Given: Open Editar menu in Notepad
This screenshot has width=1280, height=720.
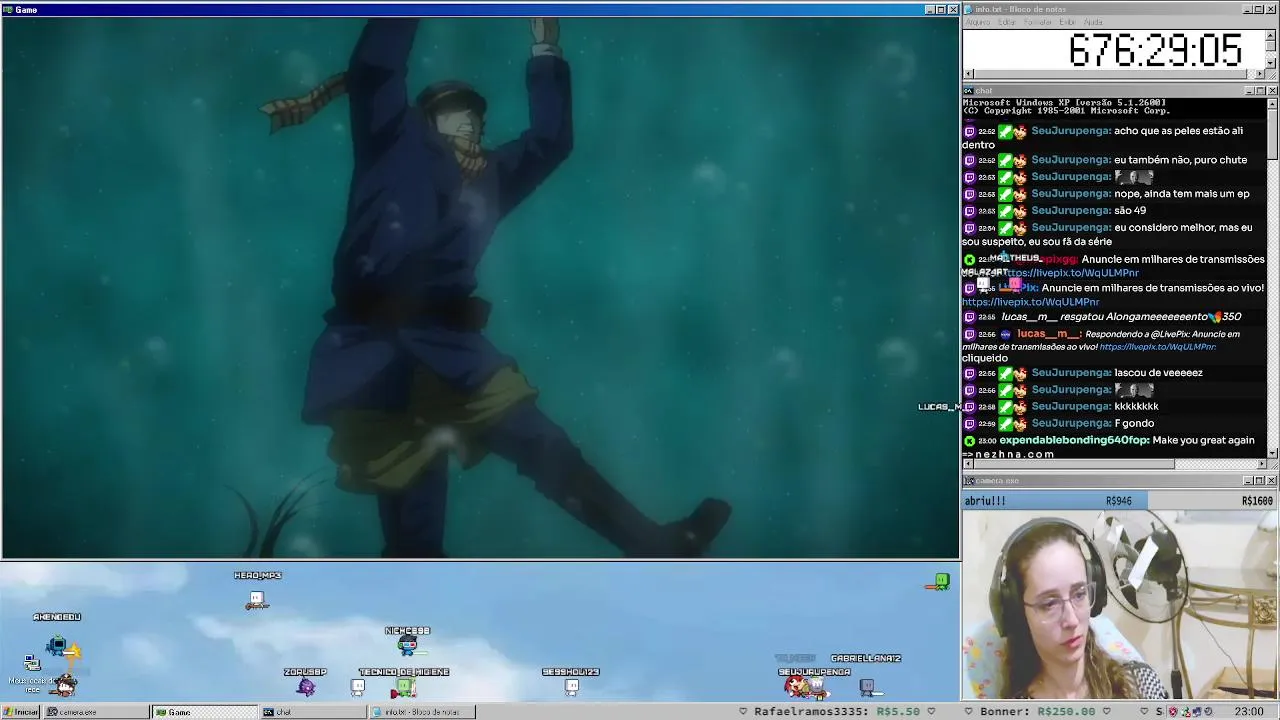Looking at the screenshot, I should (x=1006, y=22).
